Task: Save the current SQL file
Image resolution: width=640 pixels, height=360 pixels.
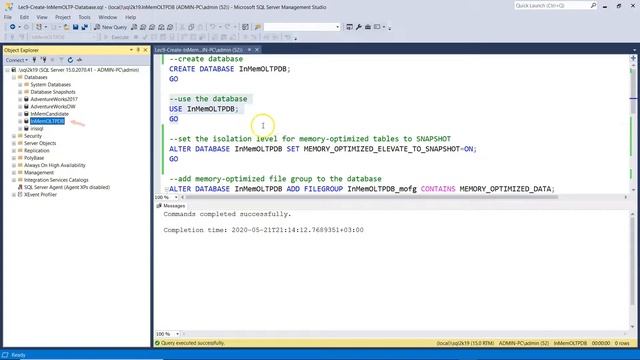Action: [x=76, y=27]
